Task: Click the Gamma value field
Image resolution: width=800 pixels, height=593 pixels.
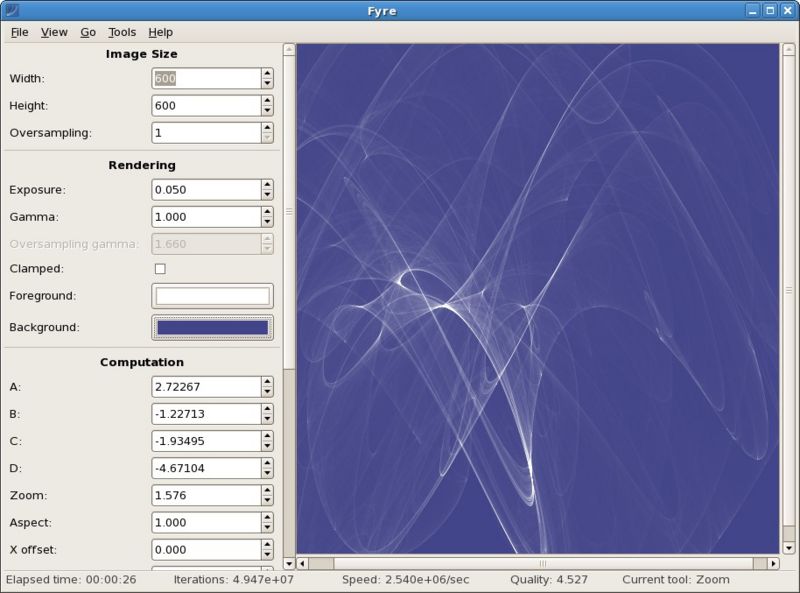Action: (206, 217)
